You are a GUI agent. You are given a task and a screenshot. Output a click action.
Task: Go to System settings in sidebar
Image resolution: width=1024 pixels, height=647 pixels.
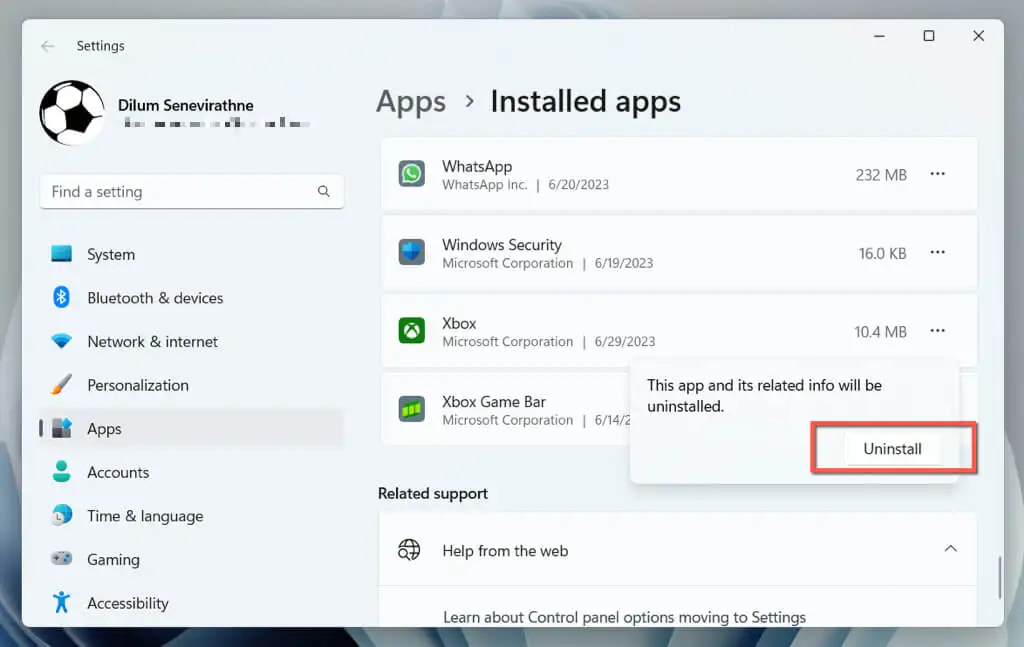(x=110, y=255)
